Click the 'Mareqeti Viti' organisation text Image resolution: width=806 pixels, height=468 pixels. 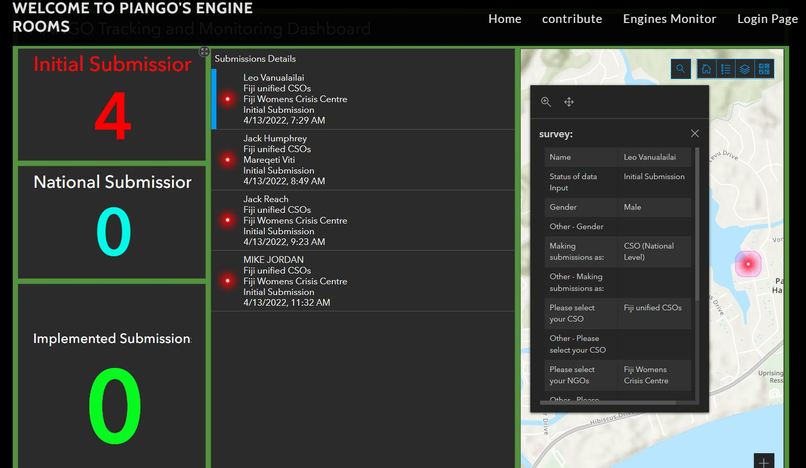[269, 160]
